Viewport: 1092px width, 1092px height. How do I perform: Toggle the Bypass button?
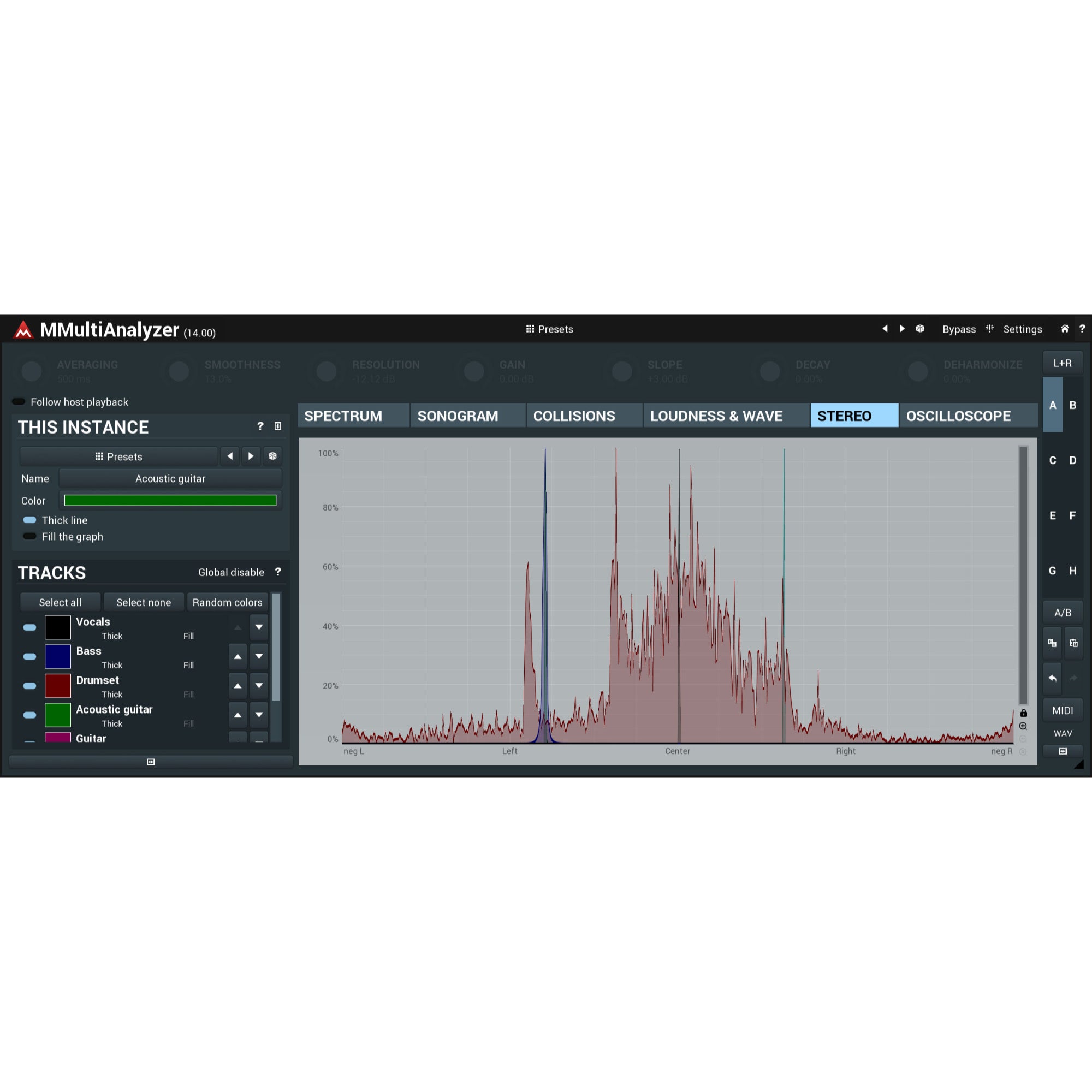click(x=959, y=329)
